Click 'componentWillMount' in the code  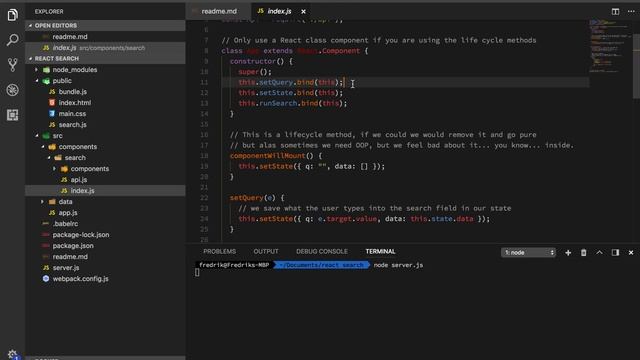pyautogui.click(x=267, y=156)
